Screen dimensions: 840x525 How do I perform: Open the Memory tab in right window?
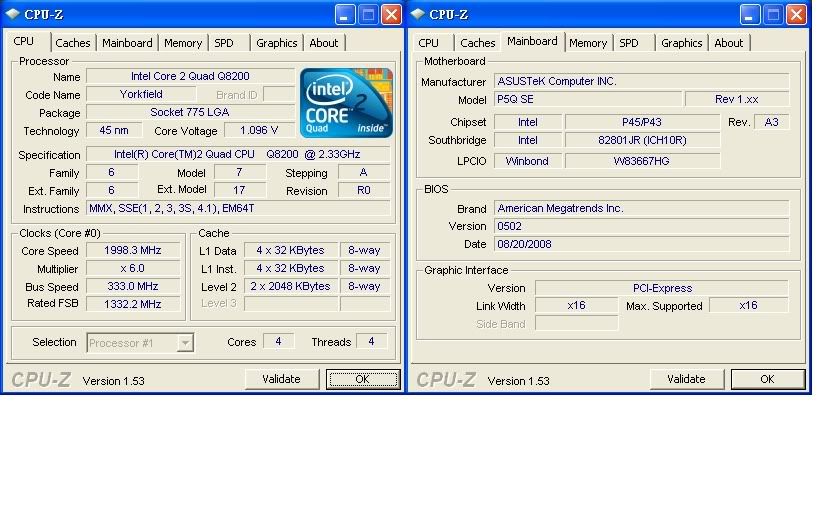(x=588, y=43)
